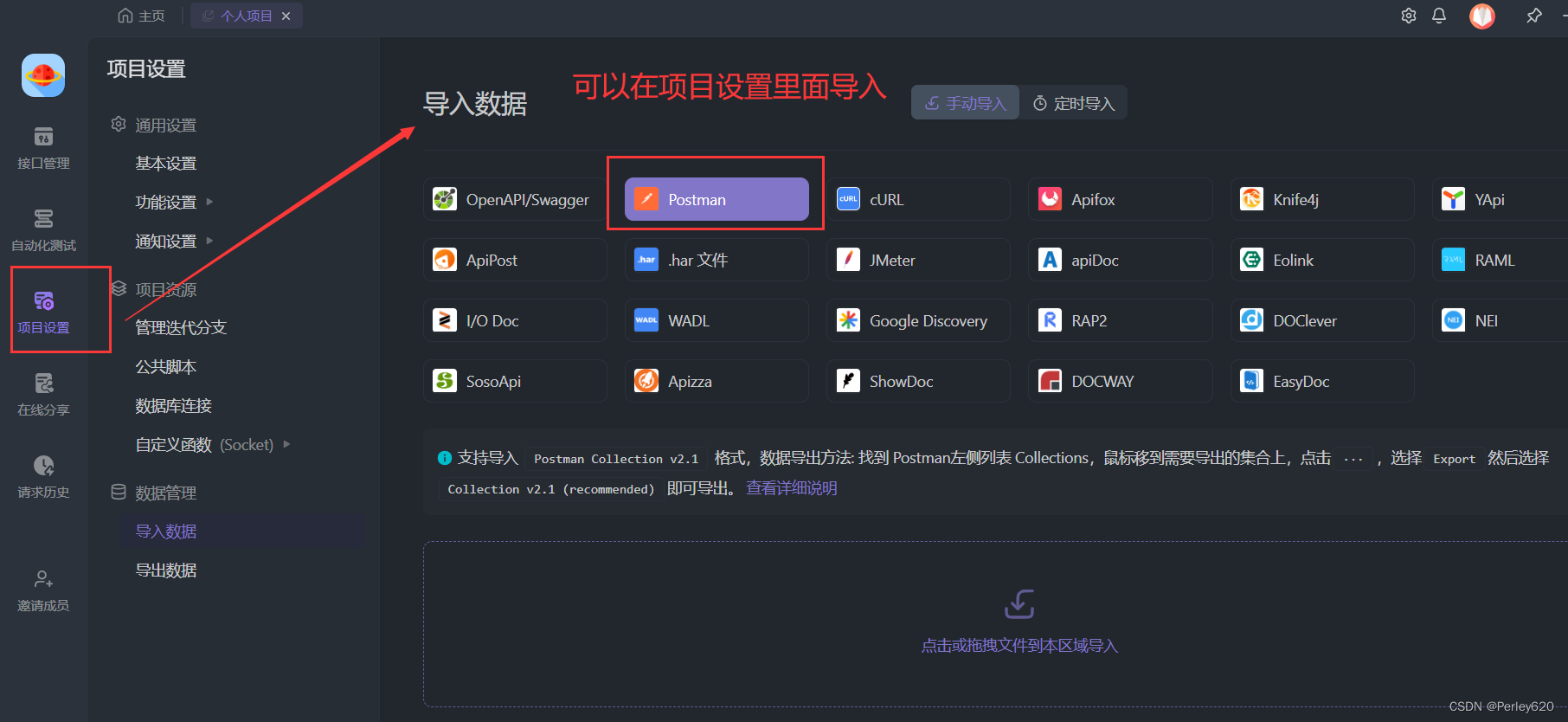Click the DOClever icon
Image resolution: width=1568 pixels, height=722 pixels.
(x=1251, y=320)
